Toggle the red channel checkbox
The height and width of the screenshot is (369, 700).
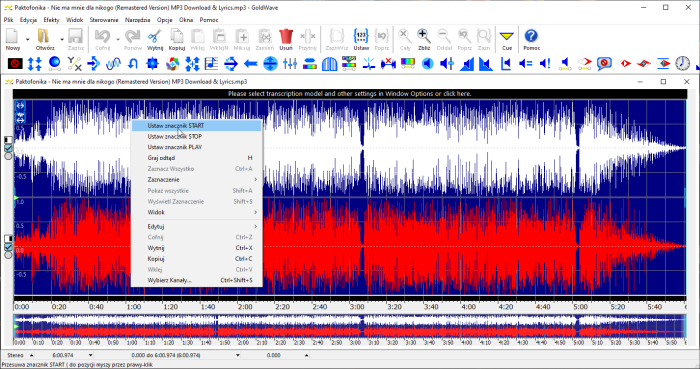pyautogui.click(x=8, y=247)
